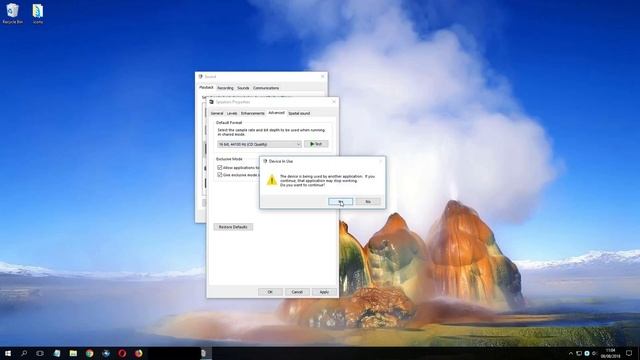Toggle give exclusive mode applications priority checkbox
The width and height of the screenshot is (640, 360).
[x=220, y=175]
